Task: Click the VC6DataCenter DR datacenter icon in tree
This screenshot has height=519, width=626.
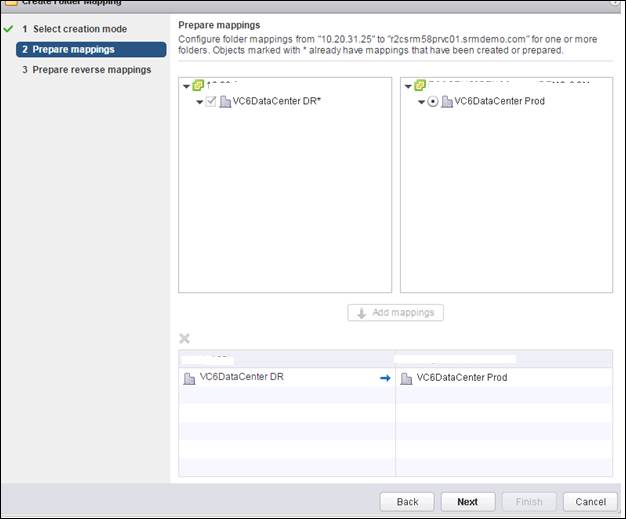Action: [x=225, y=102]
